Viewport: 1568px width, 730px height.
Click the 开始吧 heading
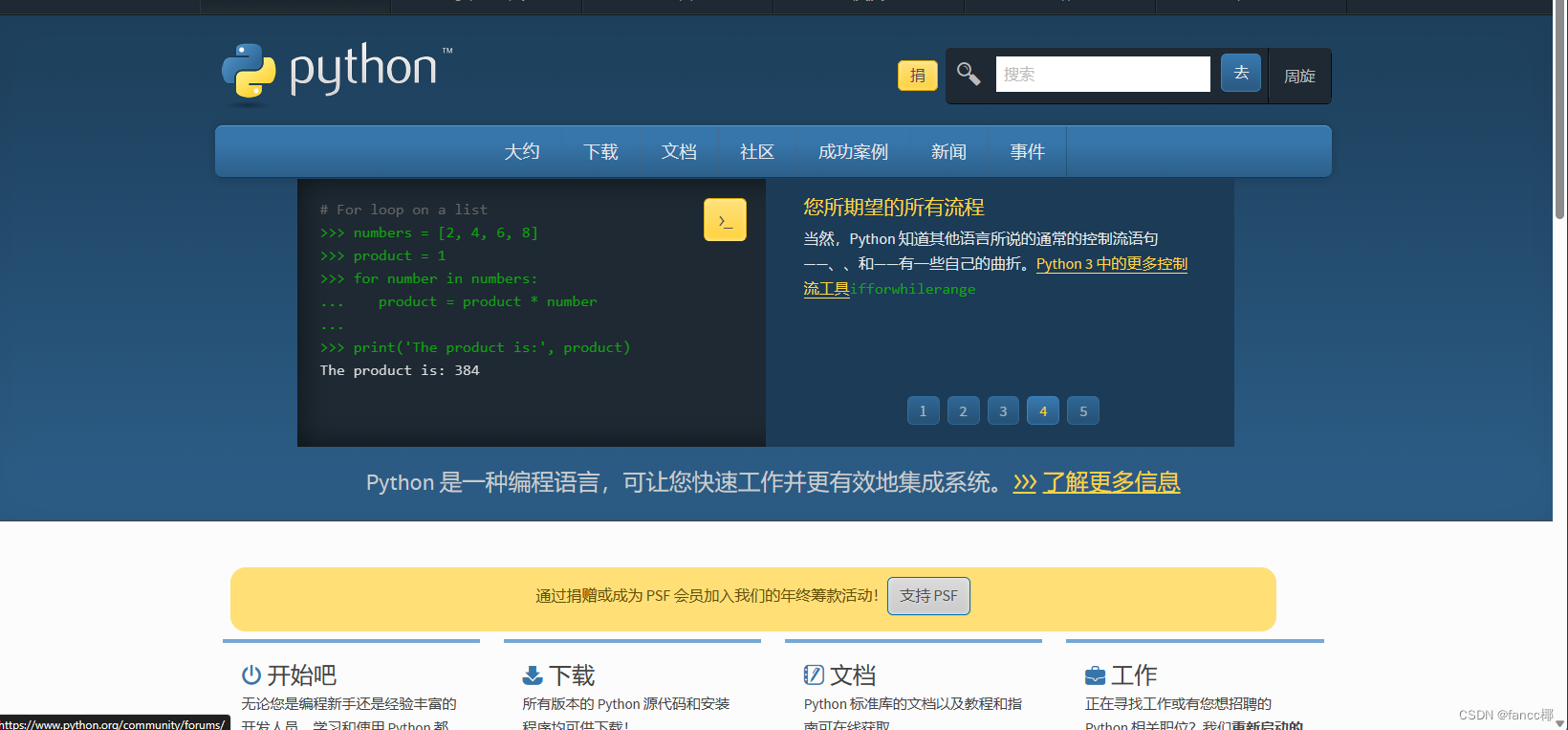coord(301,675)
